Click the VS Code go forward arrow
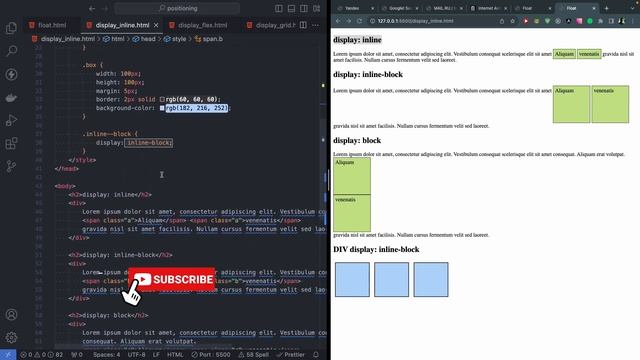Screen dimensions: 640x360 105,8
